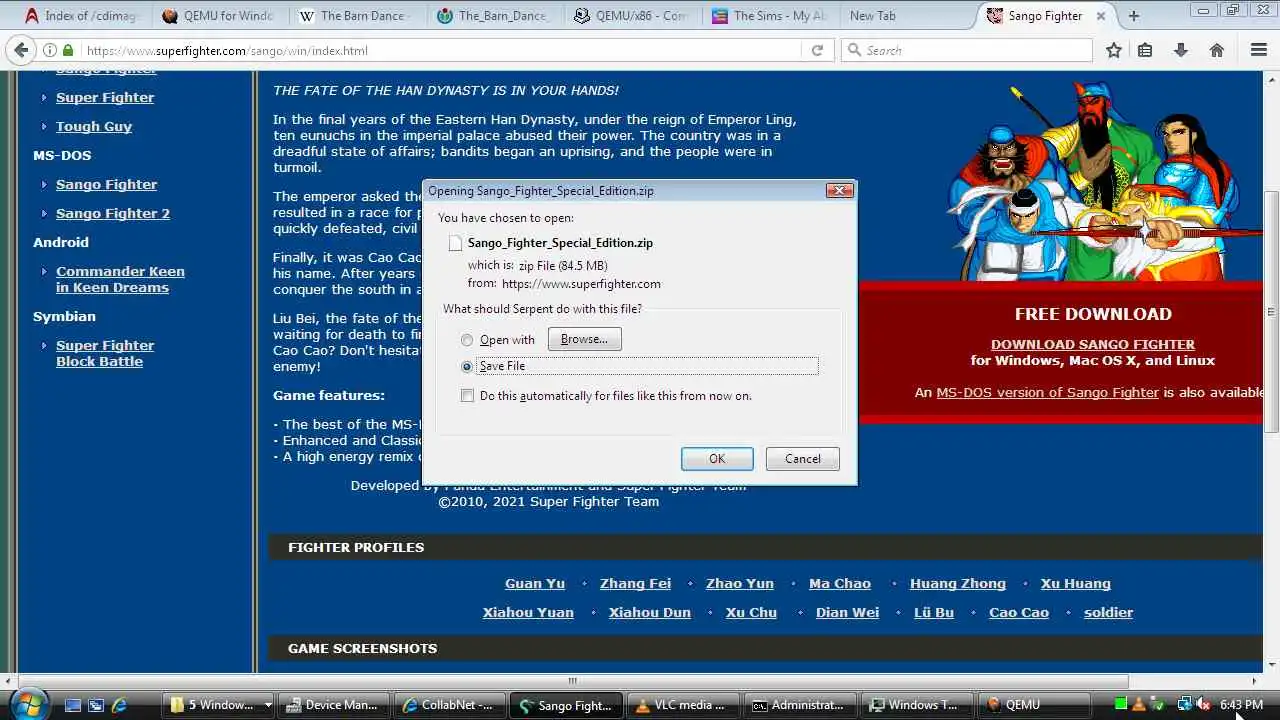Open Cao Cao fighter profile
Screen dimensions: 1280x720
(x=1019, y=612)
